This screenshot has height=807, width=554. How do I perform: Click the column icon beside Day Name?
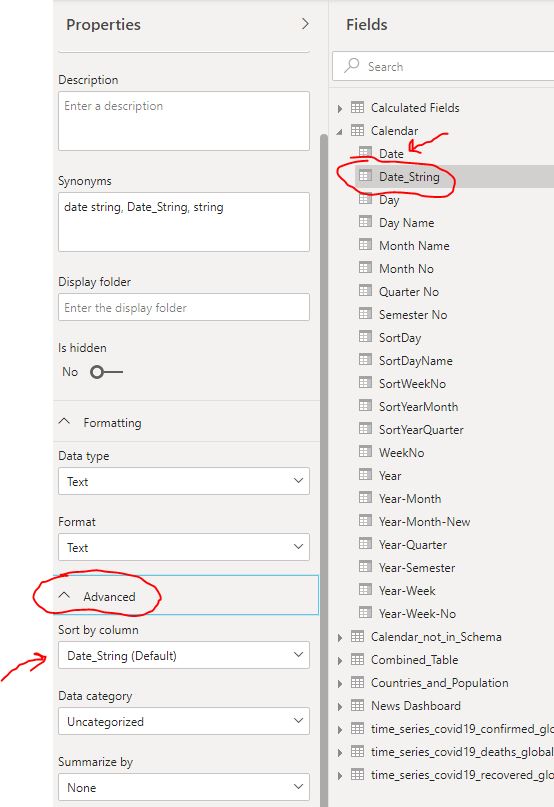point(365,222)
